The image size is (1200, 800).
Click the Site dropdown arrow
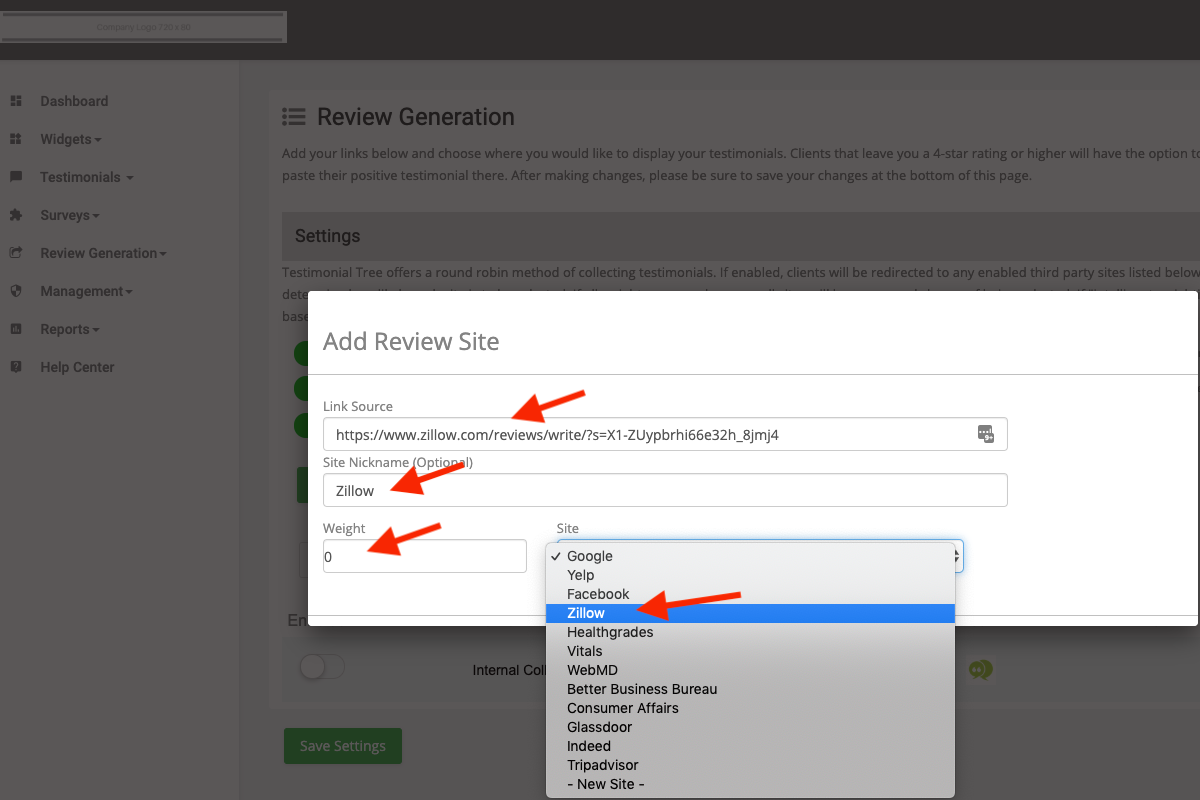pos(957,555)
